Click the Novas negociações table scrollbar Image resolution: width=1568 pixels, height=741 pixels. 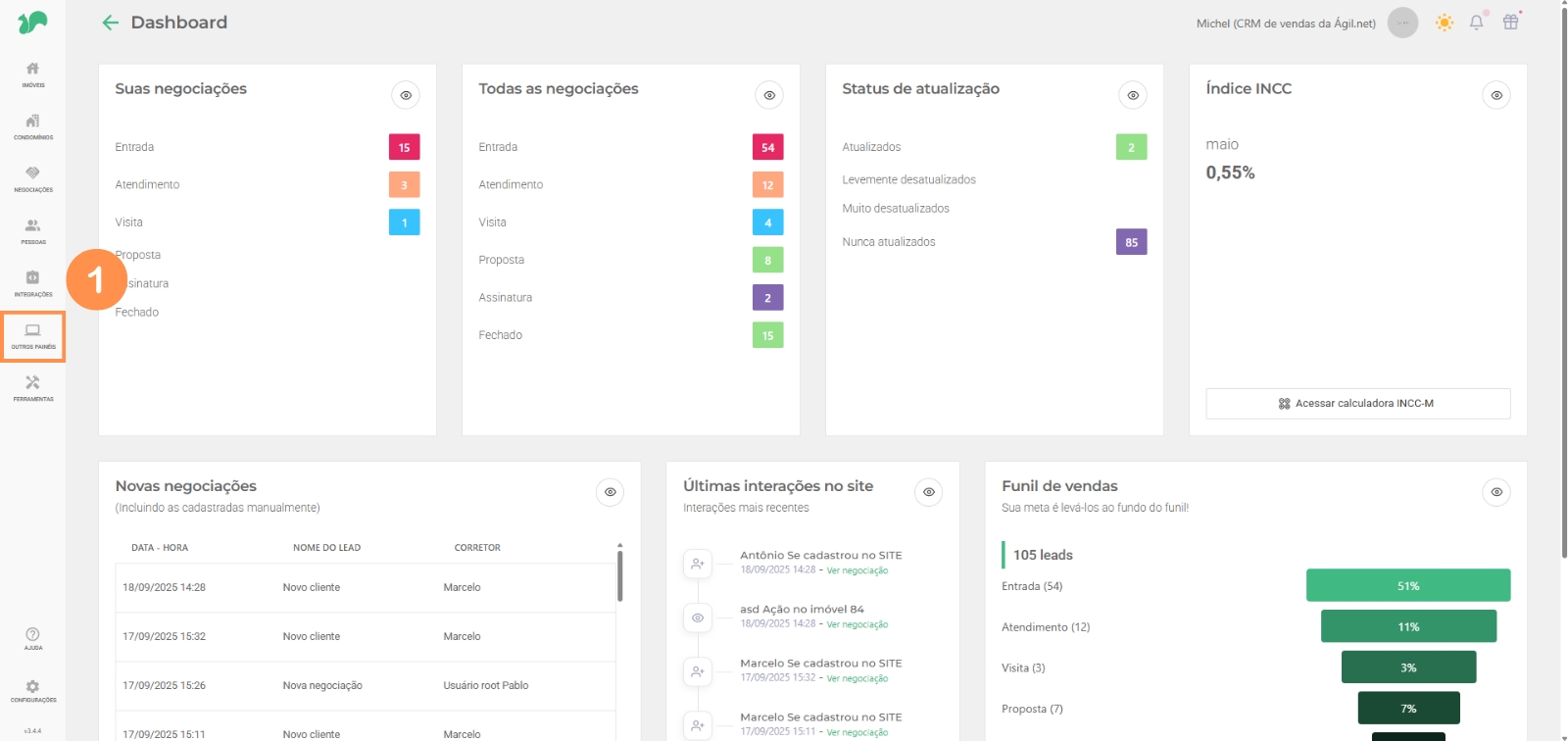click(x=619, y=576)
